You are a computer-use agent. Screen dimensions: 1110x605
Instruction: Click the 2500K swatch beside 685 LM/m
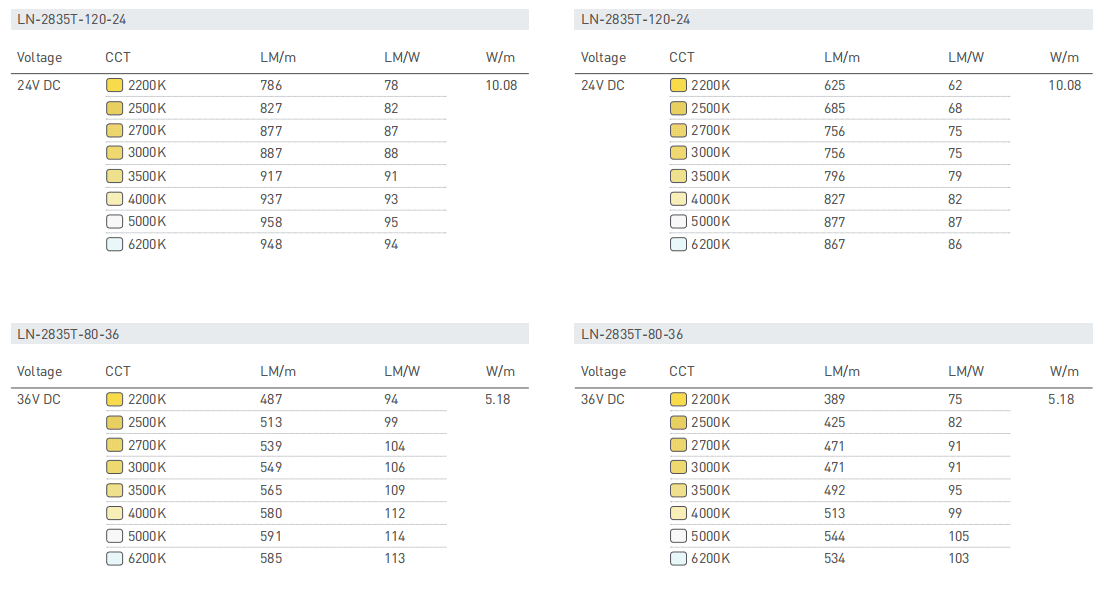click(678, 108)
